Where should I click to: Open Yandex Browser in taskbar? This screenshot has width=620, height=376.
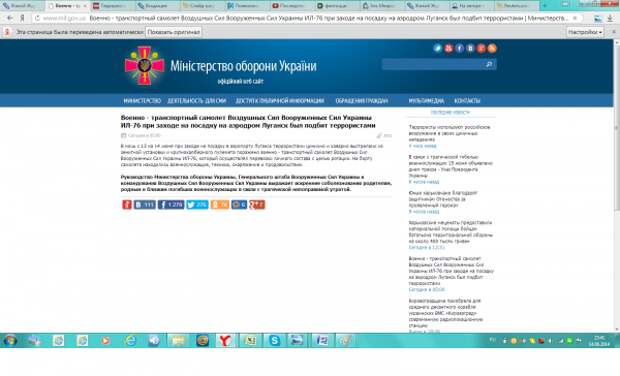(x=225, y=340)
